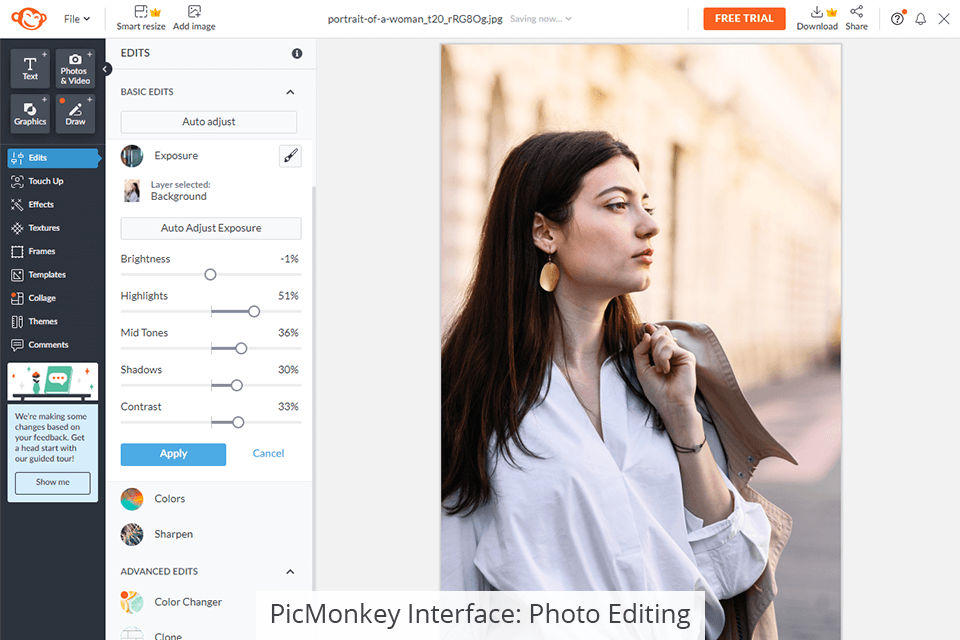Screen dimensions: 960x640
Task: Open the File dropdown menu
Action: tap(77, 19)
